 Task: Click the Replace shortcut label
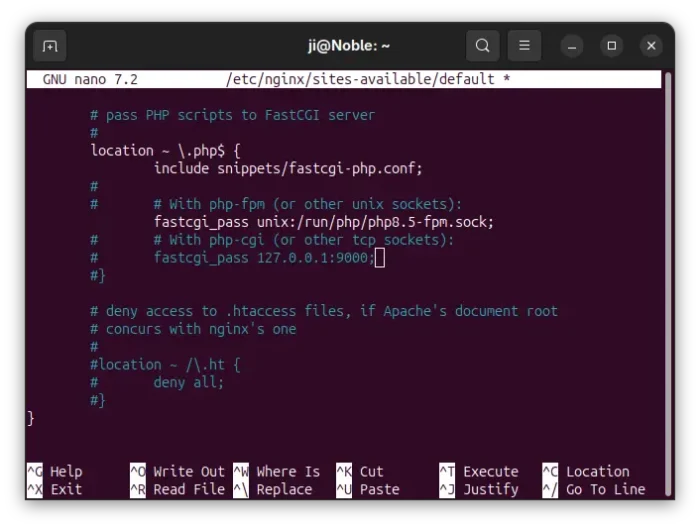click(x=284, y=490)
